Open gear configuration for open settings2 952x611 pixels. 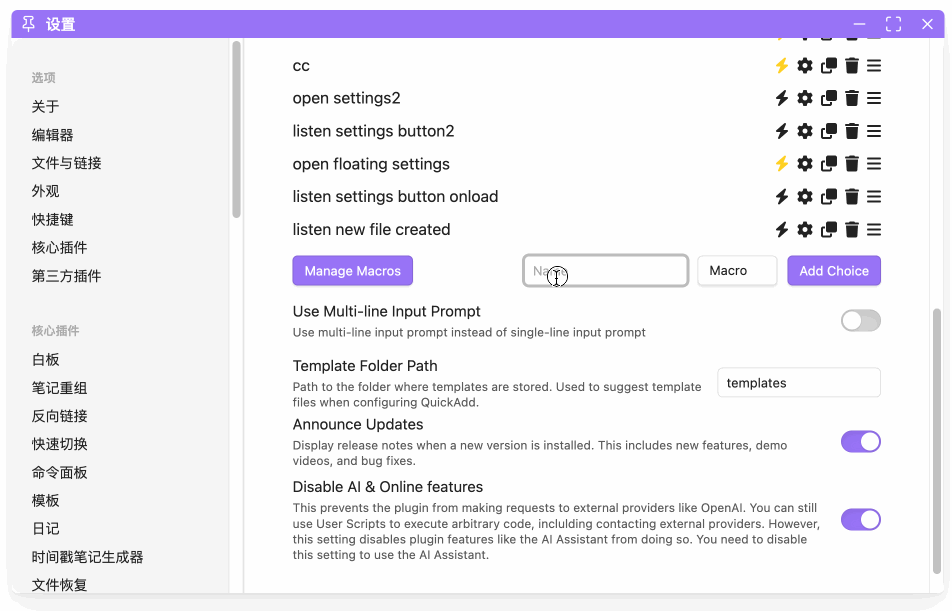[x=805, y=98]
